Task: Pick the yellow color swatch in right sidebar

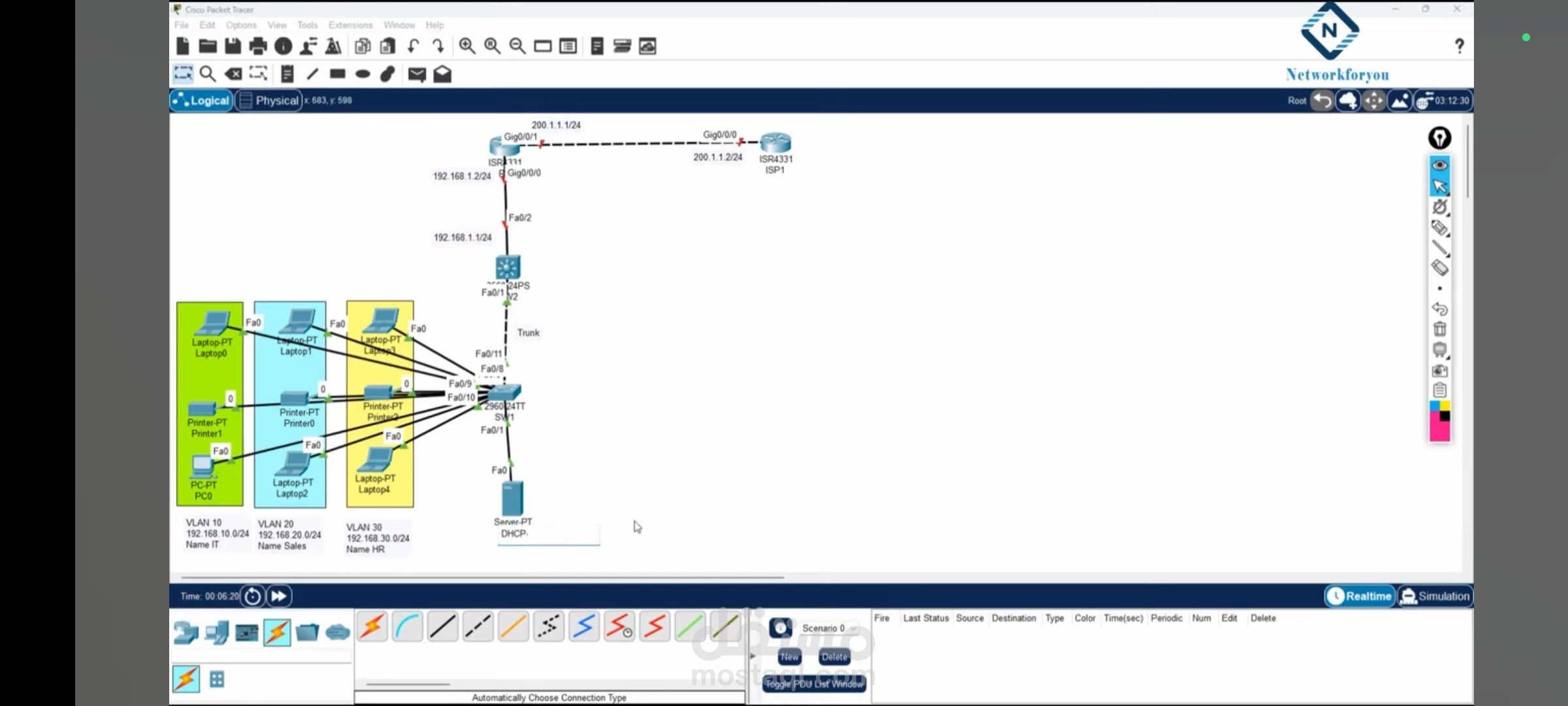Action: [x=1445, y=406]
